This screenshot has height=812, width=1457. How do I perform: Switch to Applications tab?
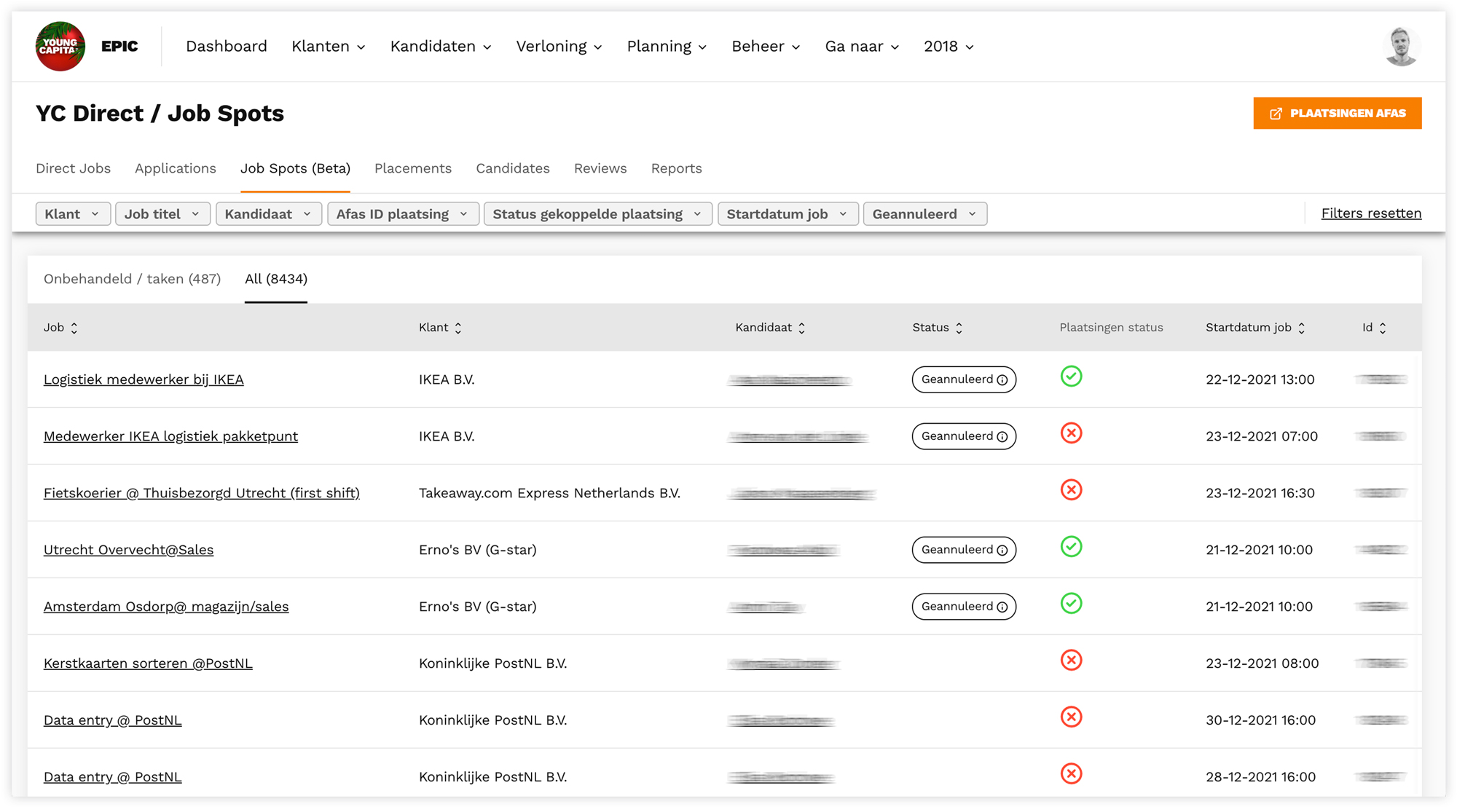point(176,169)
